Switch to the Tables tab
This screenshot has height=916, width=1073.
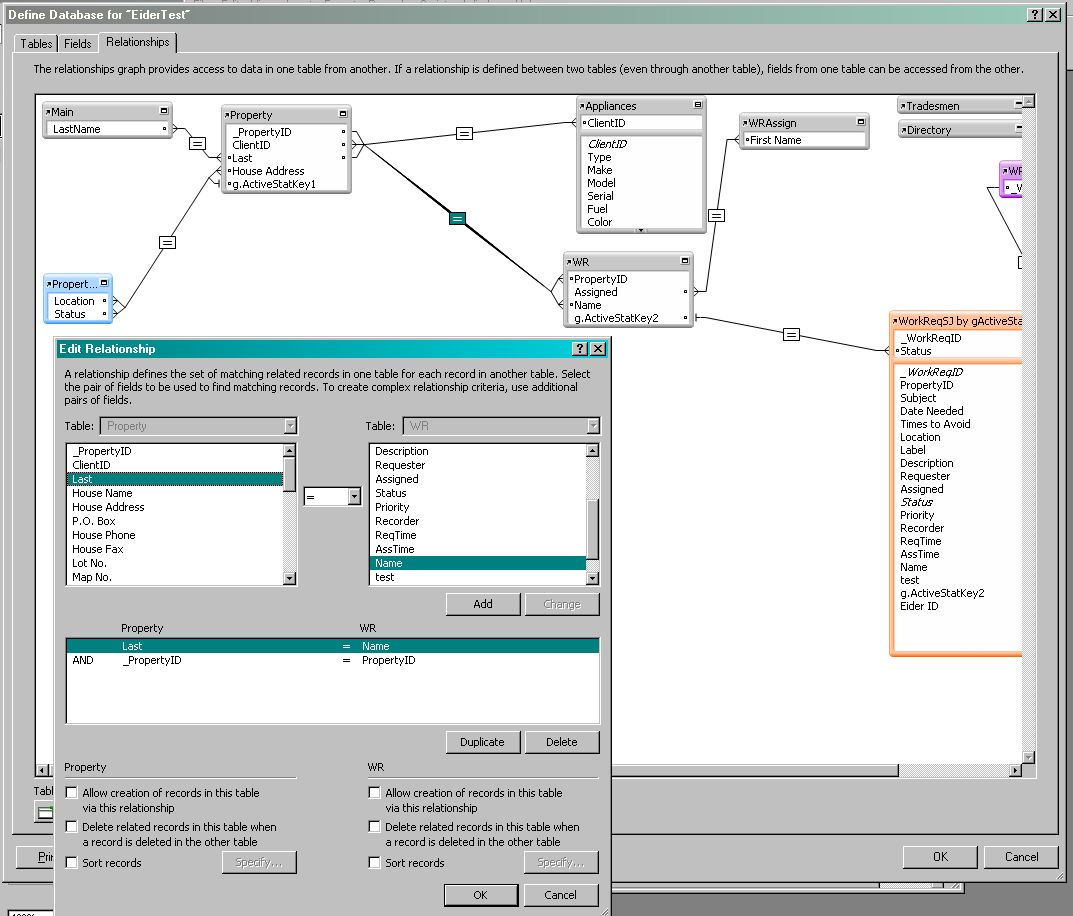click(x=37, y=44)
